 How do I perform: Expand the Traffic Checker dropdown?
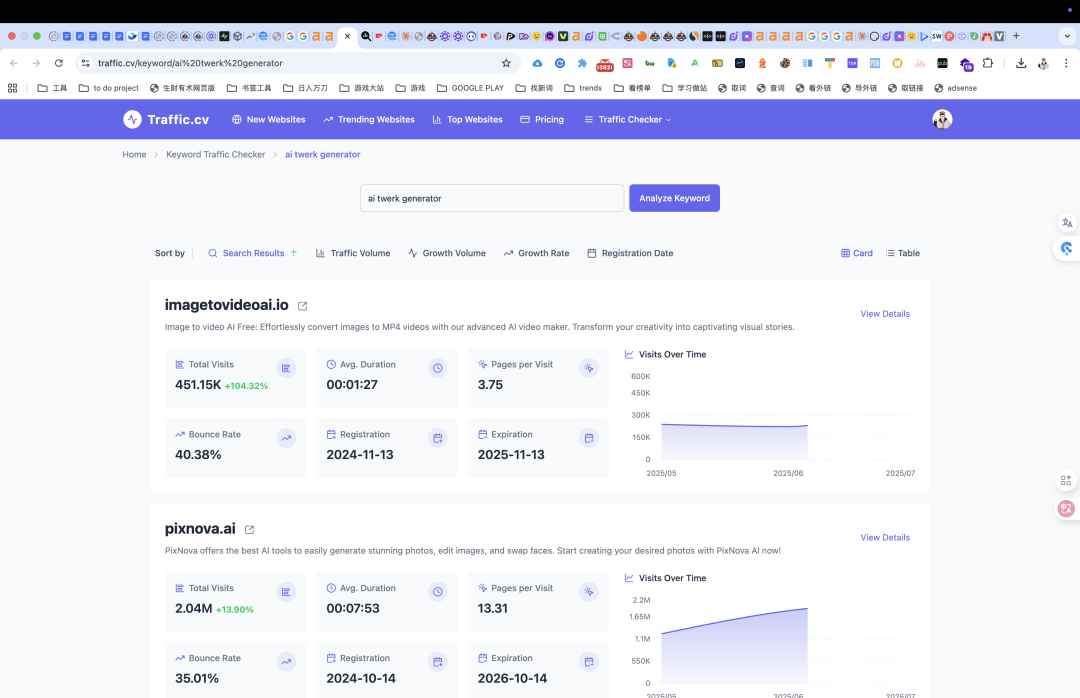(627, 119)
